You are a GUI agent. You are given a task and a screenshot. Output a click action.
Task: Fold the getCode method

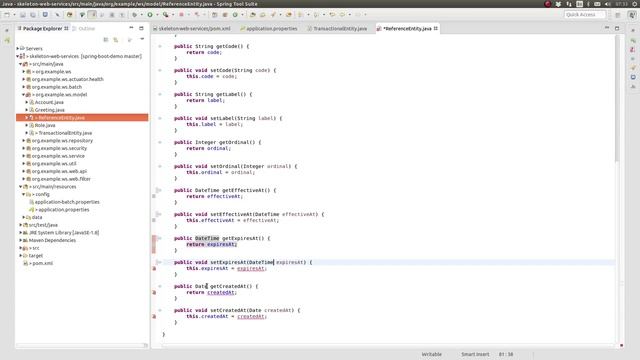[x=160, y=46]
